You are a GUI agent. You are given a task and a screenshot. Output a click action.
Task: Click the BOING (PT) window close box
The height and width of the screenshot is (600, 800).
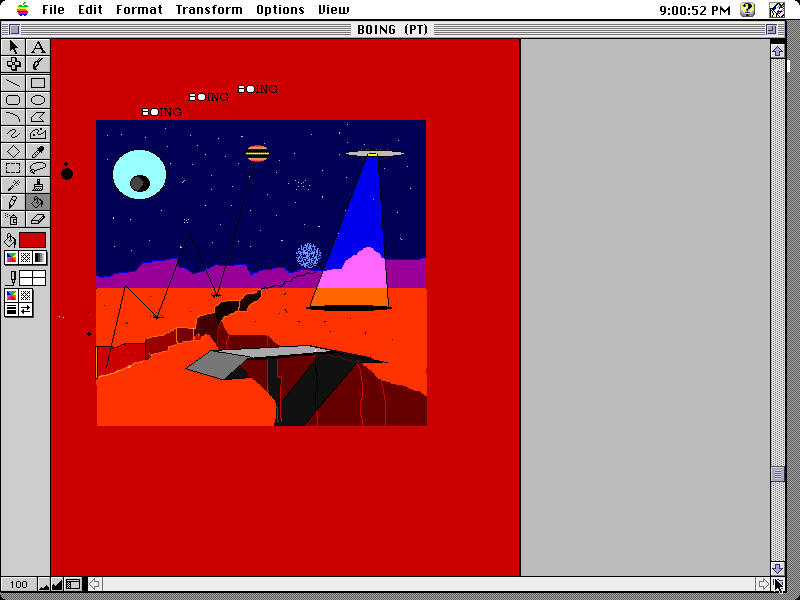point(14,30)
